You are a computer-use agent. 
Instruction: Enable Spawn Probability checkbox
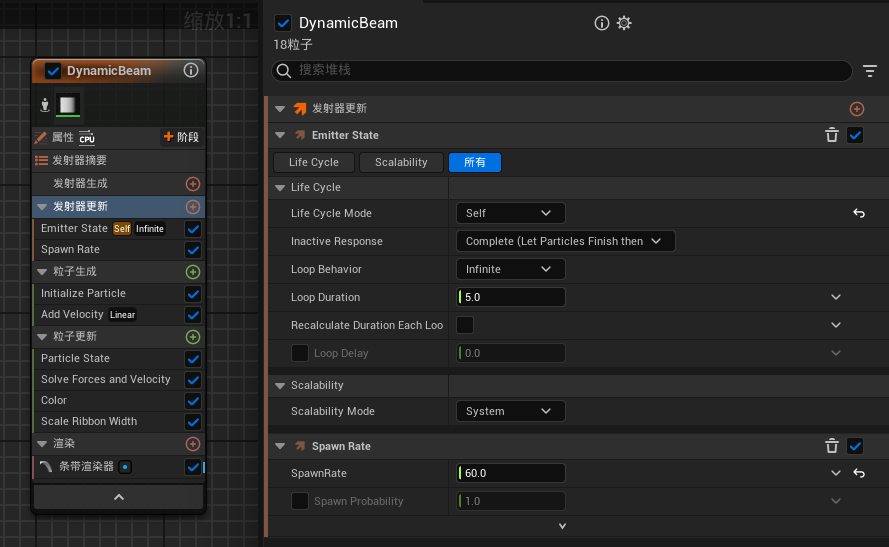tap(299, 501)
